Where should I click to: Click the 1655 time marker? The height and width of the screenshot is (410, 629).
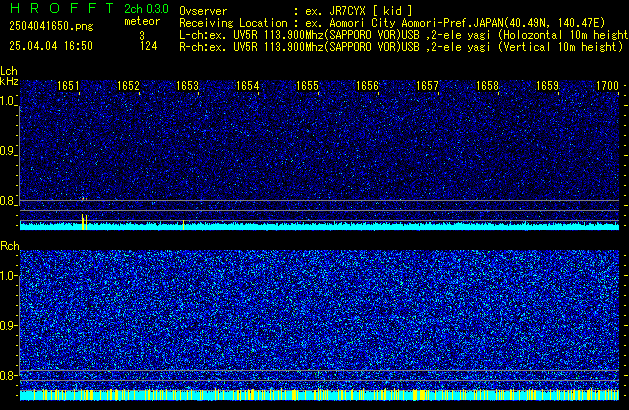pyautogui.click(x=307, y=86)
